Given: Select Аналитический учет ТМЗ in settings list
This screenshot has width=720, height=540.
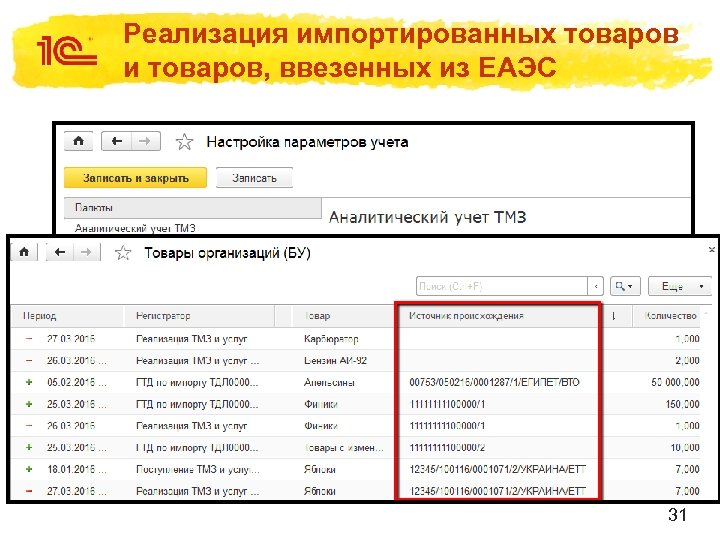Looking at the screenshot, I should pos(135,228).
